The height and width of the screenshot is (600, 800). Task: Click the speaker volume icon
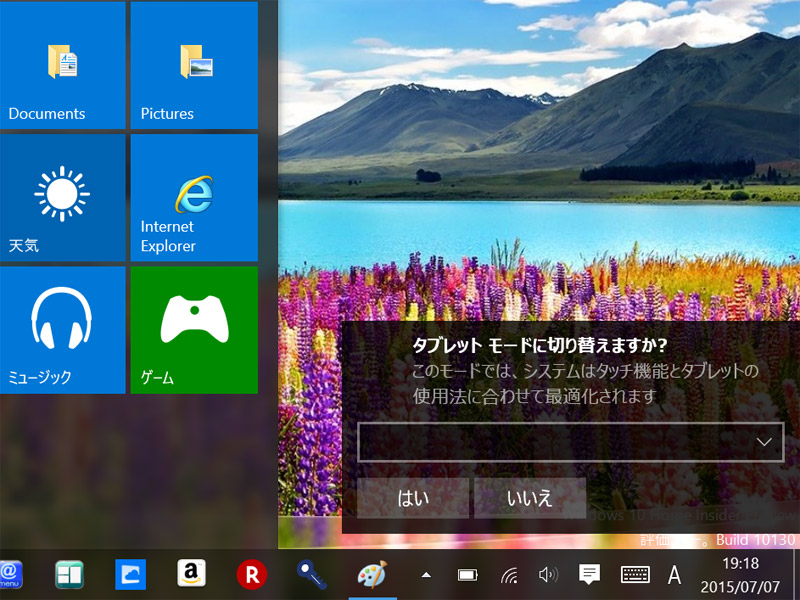pyautogui.click(x=547, y=575)
